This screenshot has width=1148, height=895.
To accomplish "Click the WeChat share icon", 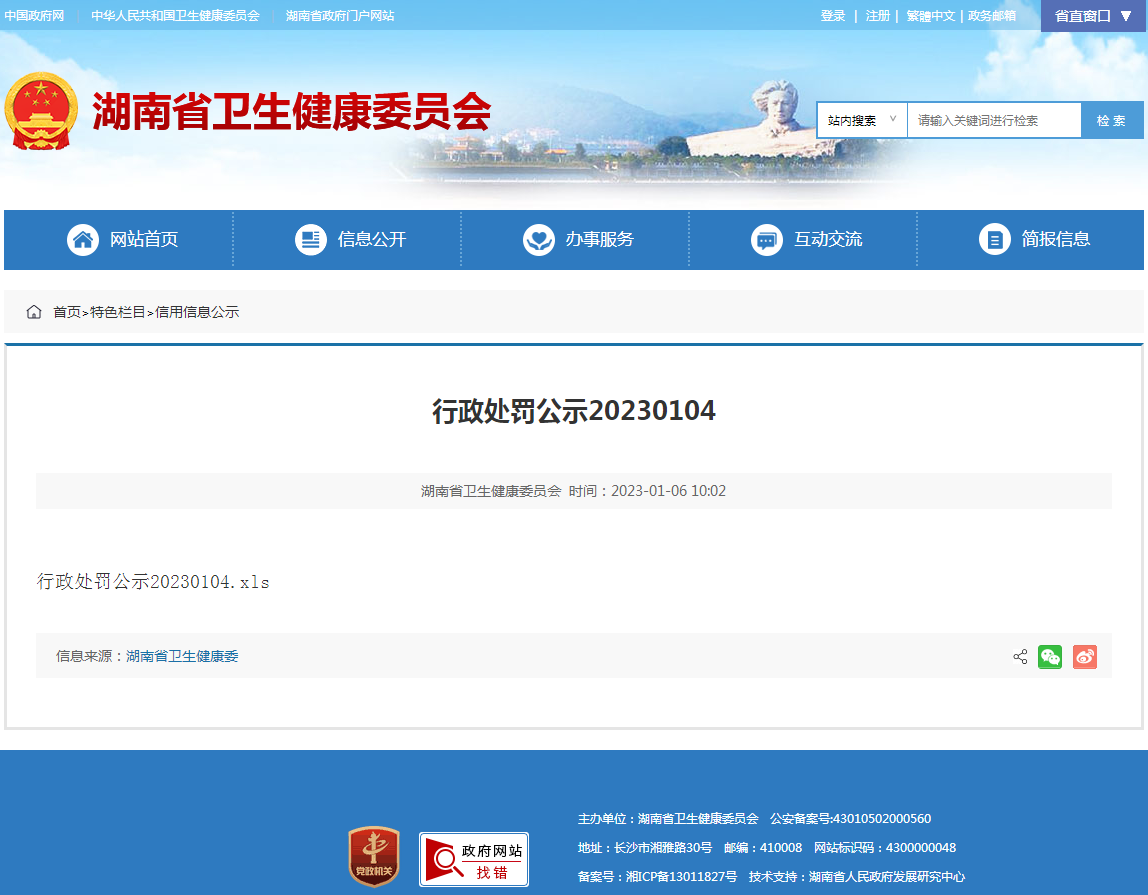I will click(1049, 657).
